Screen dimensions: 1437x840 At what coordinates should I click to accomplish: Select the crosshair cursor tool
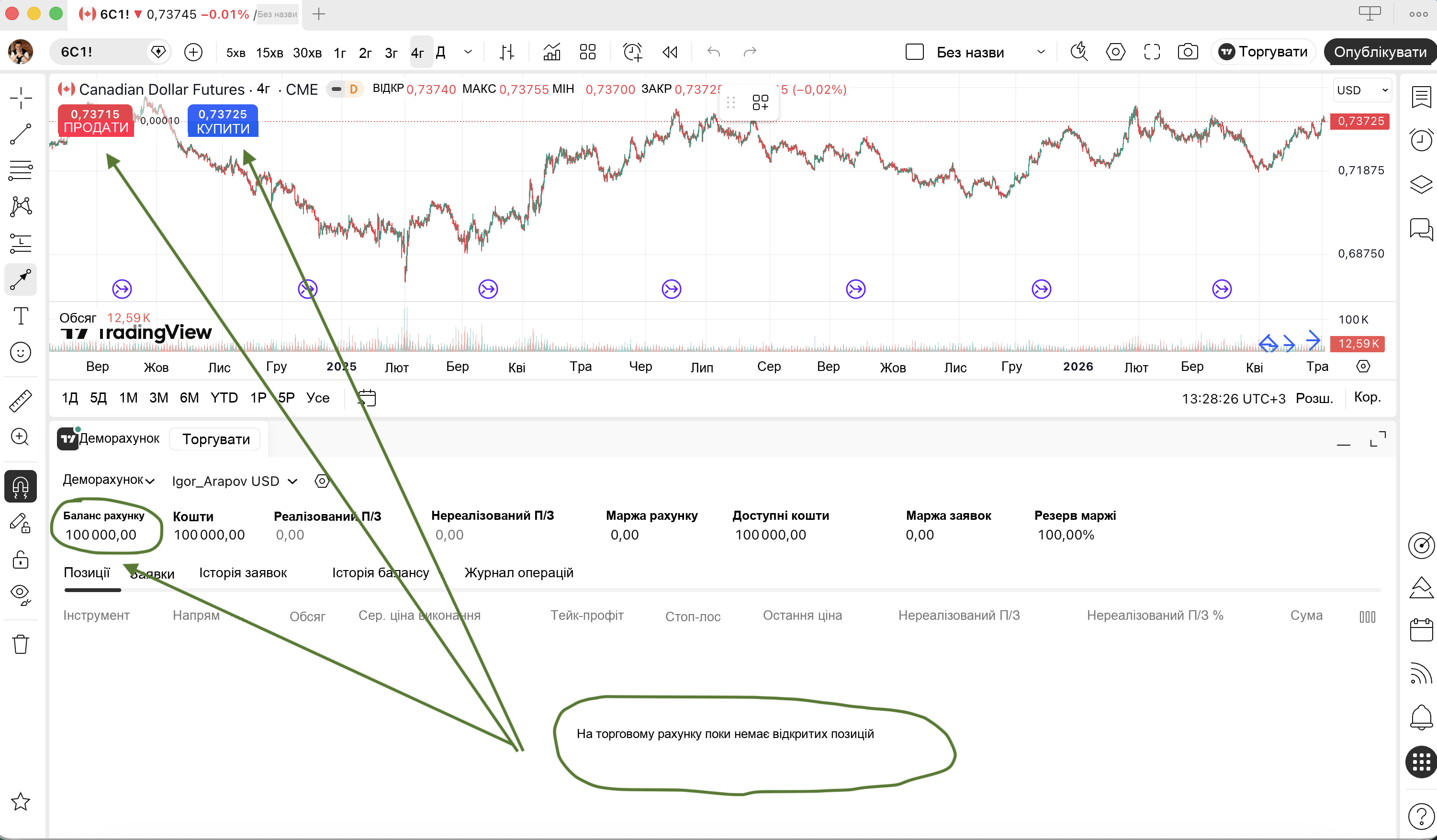click(x=21, y=98)
